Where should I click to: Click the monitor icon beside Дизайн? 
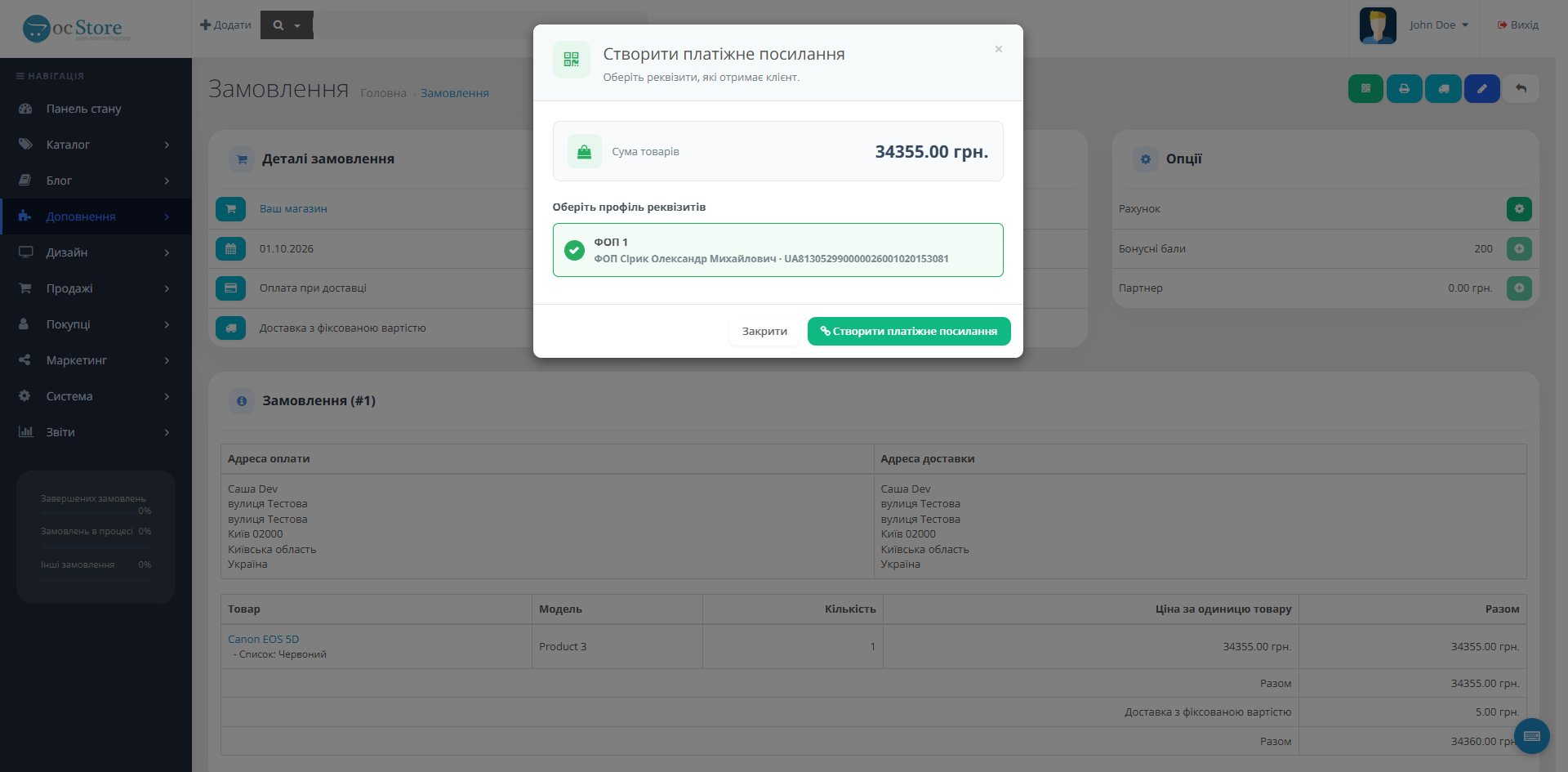(25, 252)
